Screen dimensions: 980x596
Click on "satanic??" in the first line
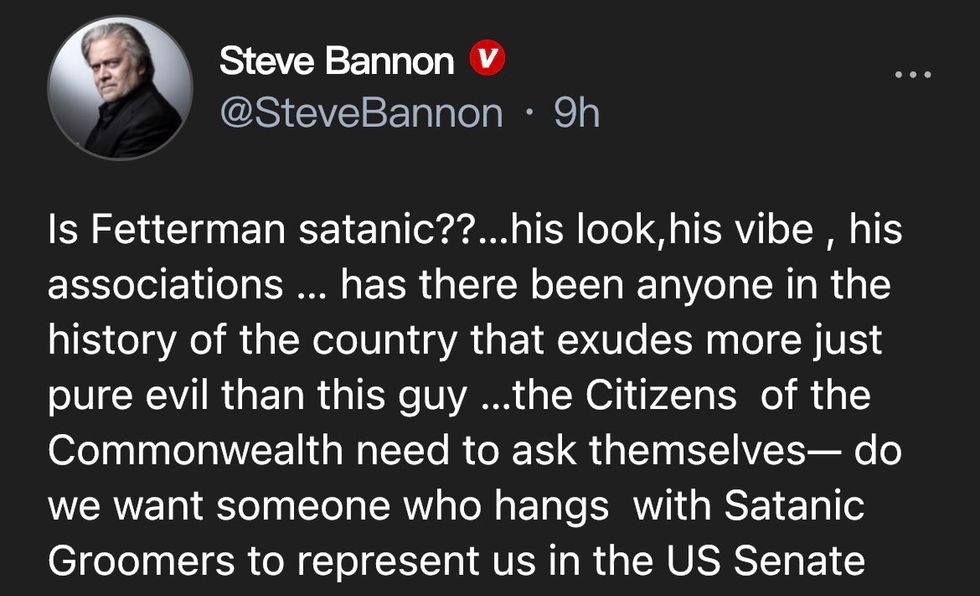coord(388,229)
